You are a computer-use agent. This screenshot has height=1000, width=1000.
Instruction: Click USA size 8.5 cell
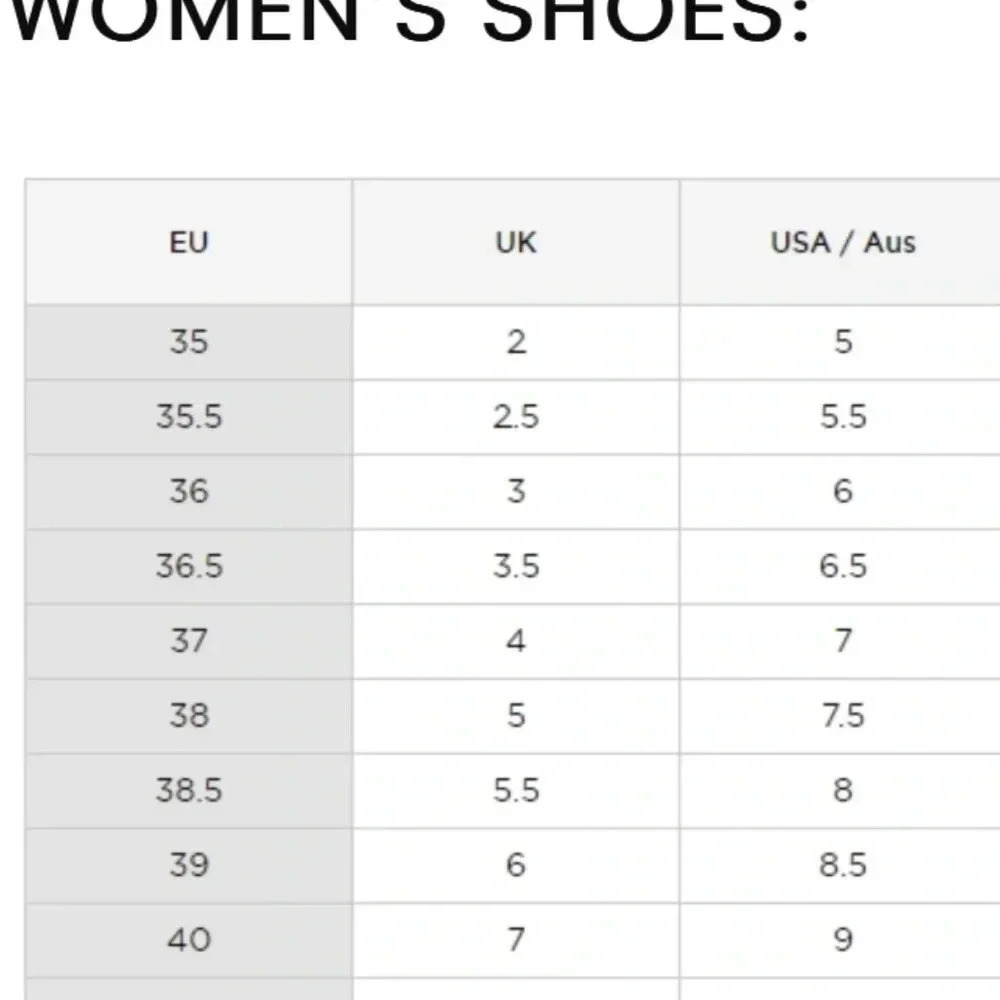841,865
